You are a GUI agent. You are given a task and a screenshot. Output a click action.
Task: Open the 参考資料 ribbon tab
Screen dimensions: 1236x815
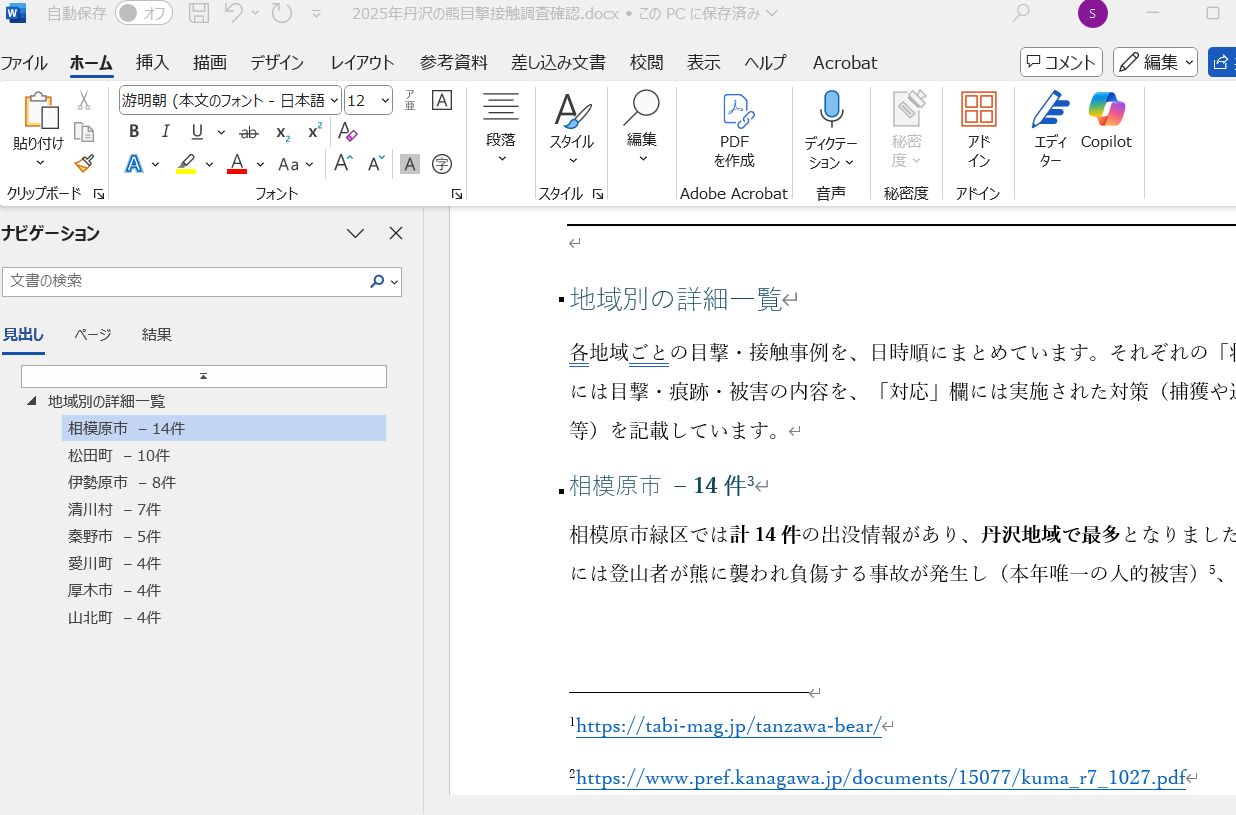click(453, 62)
